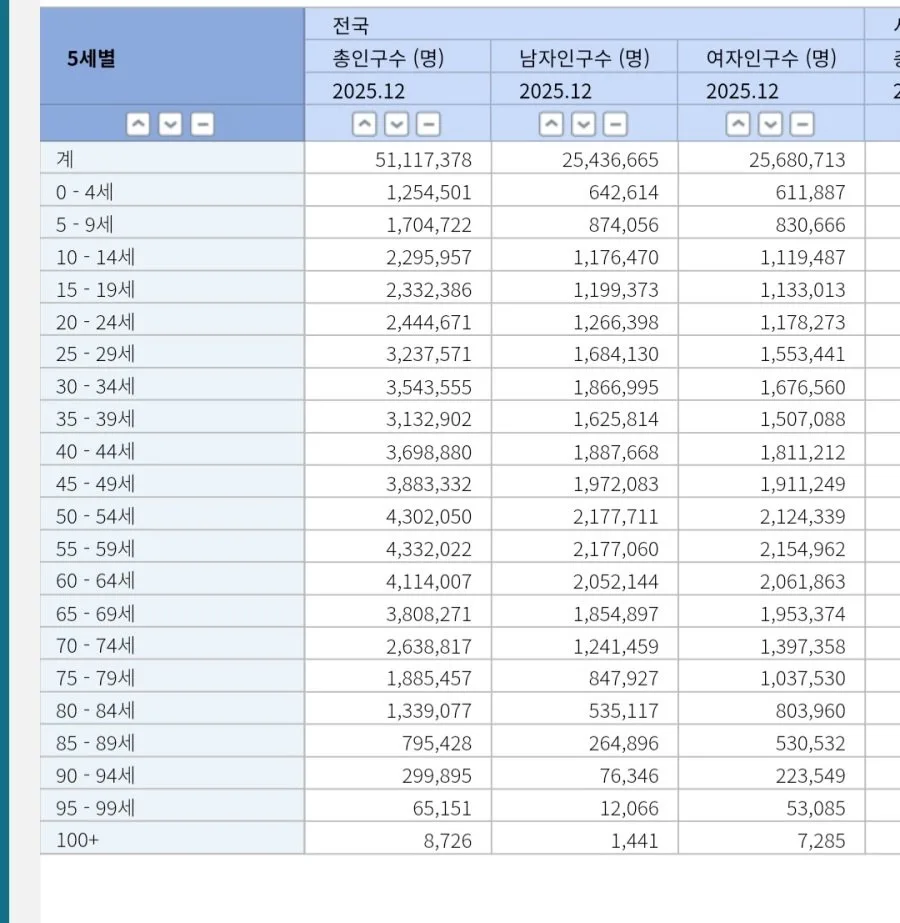Reset 남자인구수 column sort with minus icon
The image size is (900, 923).
click(616, 124)
